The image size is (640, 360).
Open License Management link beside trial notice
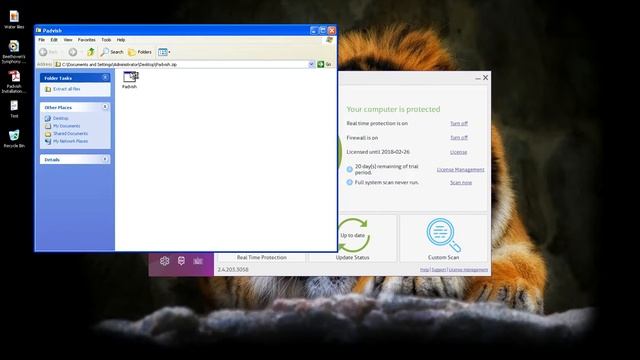tap(460, 169)
